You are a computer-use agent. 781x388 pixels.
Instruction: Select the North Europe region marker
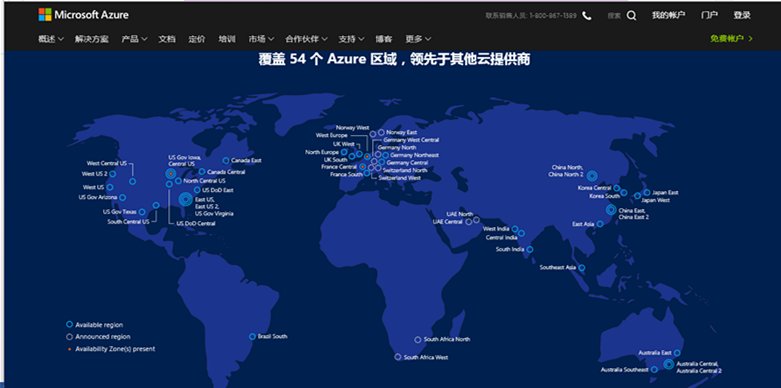click(344, 152)
